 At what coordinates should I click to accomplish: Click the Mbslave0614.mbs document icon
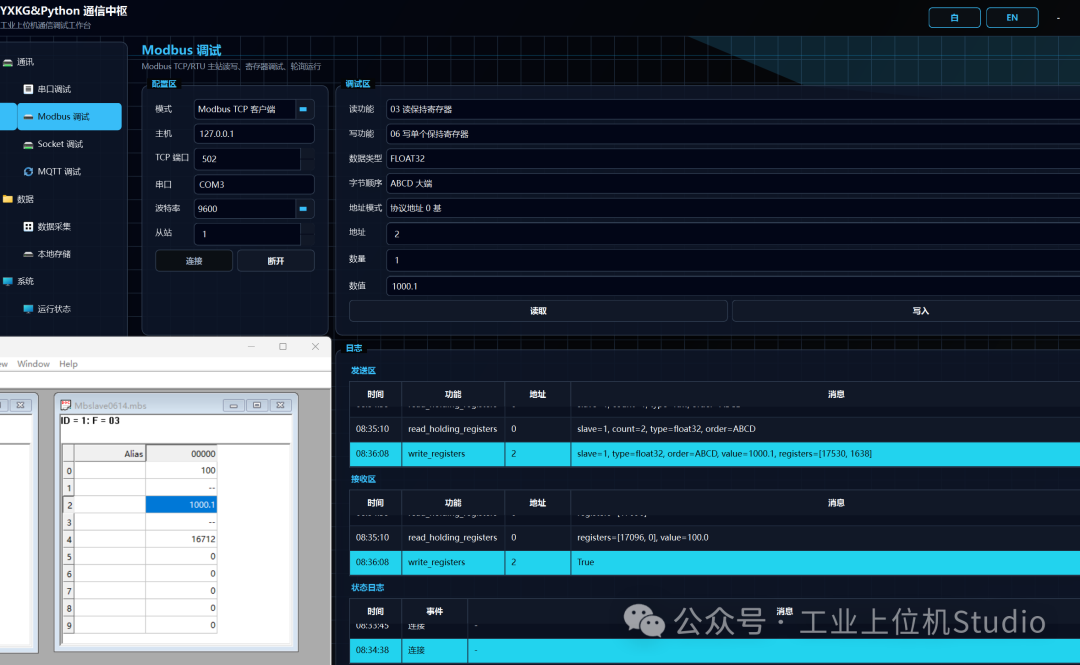point(65,405)
